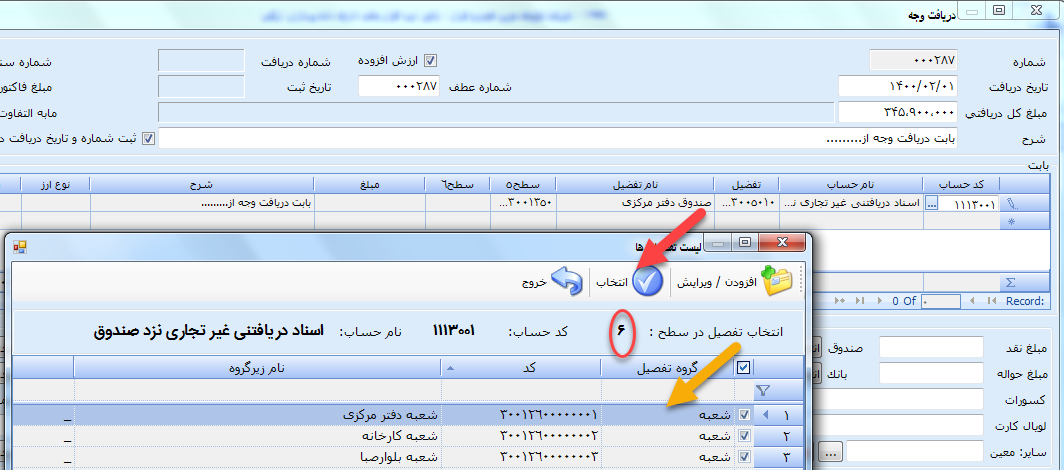Go to the previous record in the navigator
The height and width of the screenshot is (470, 1064).
pyautogui.click(x=973, y=300)
